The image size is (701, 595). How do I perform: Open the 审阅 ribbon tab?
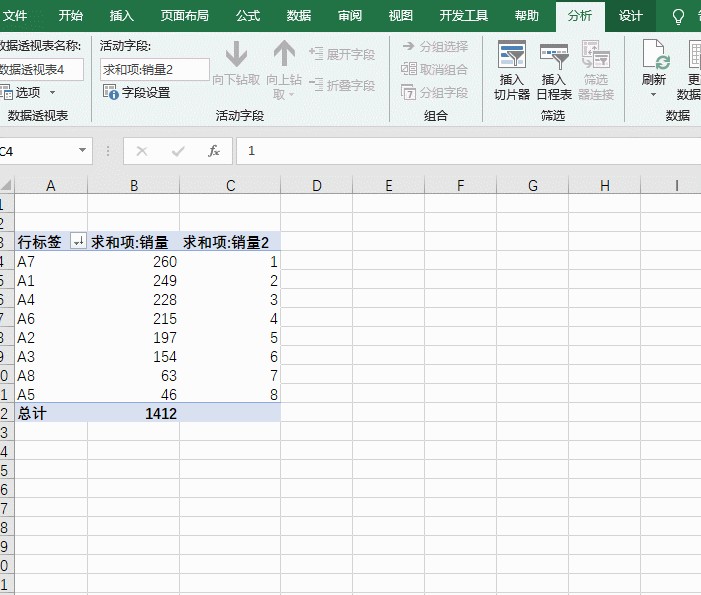(350, 16)
